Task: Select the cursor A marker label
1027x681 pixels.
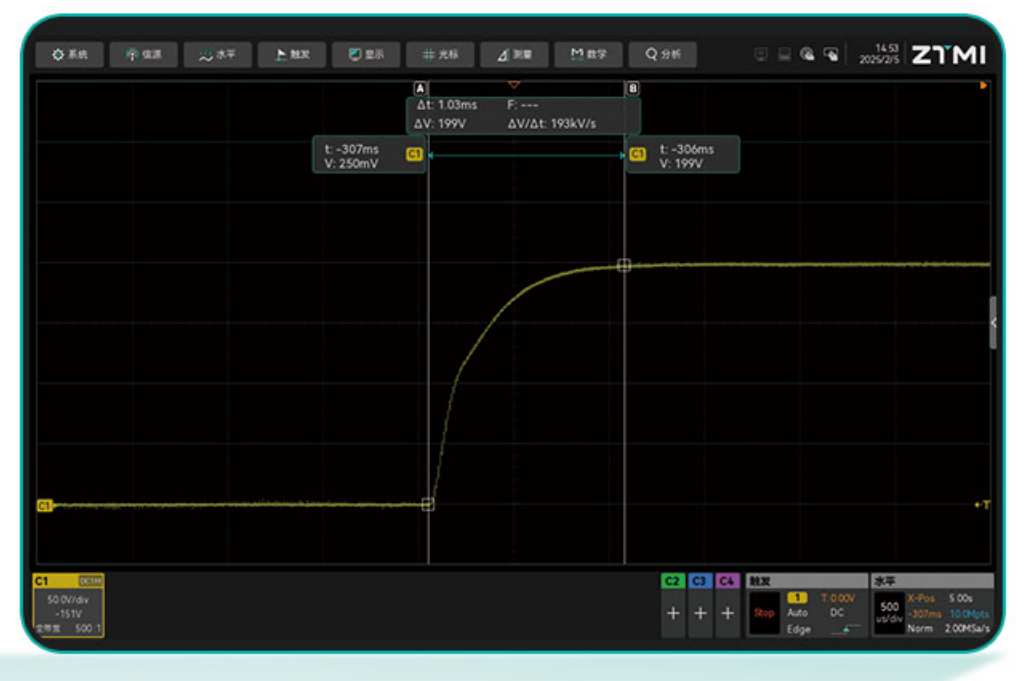Action: 420,88
